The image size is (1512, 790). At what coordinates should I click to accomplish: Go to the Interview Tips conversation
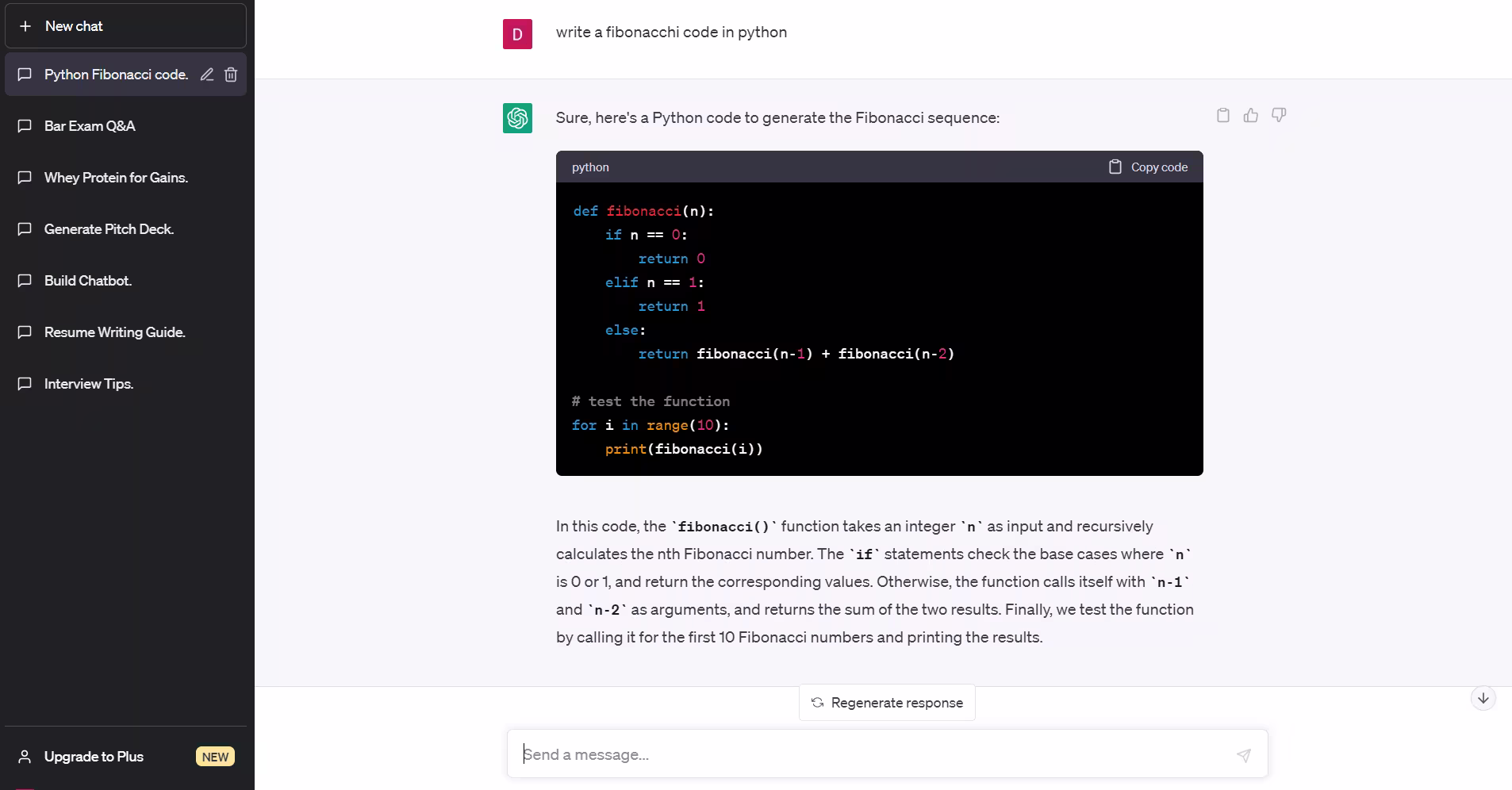(89, 384)
